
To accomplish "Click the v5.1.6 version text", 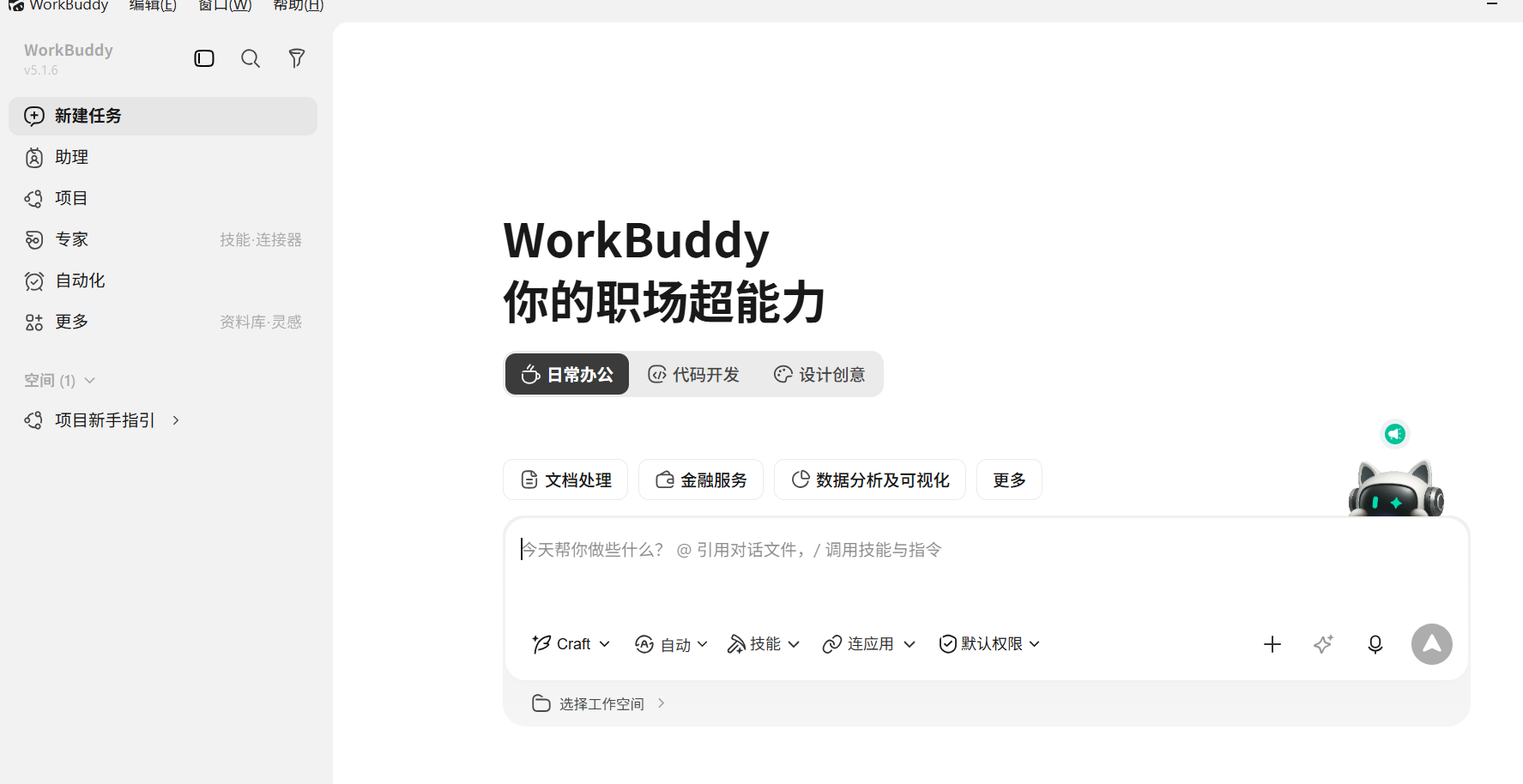I will [x=41, y=70].
